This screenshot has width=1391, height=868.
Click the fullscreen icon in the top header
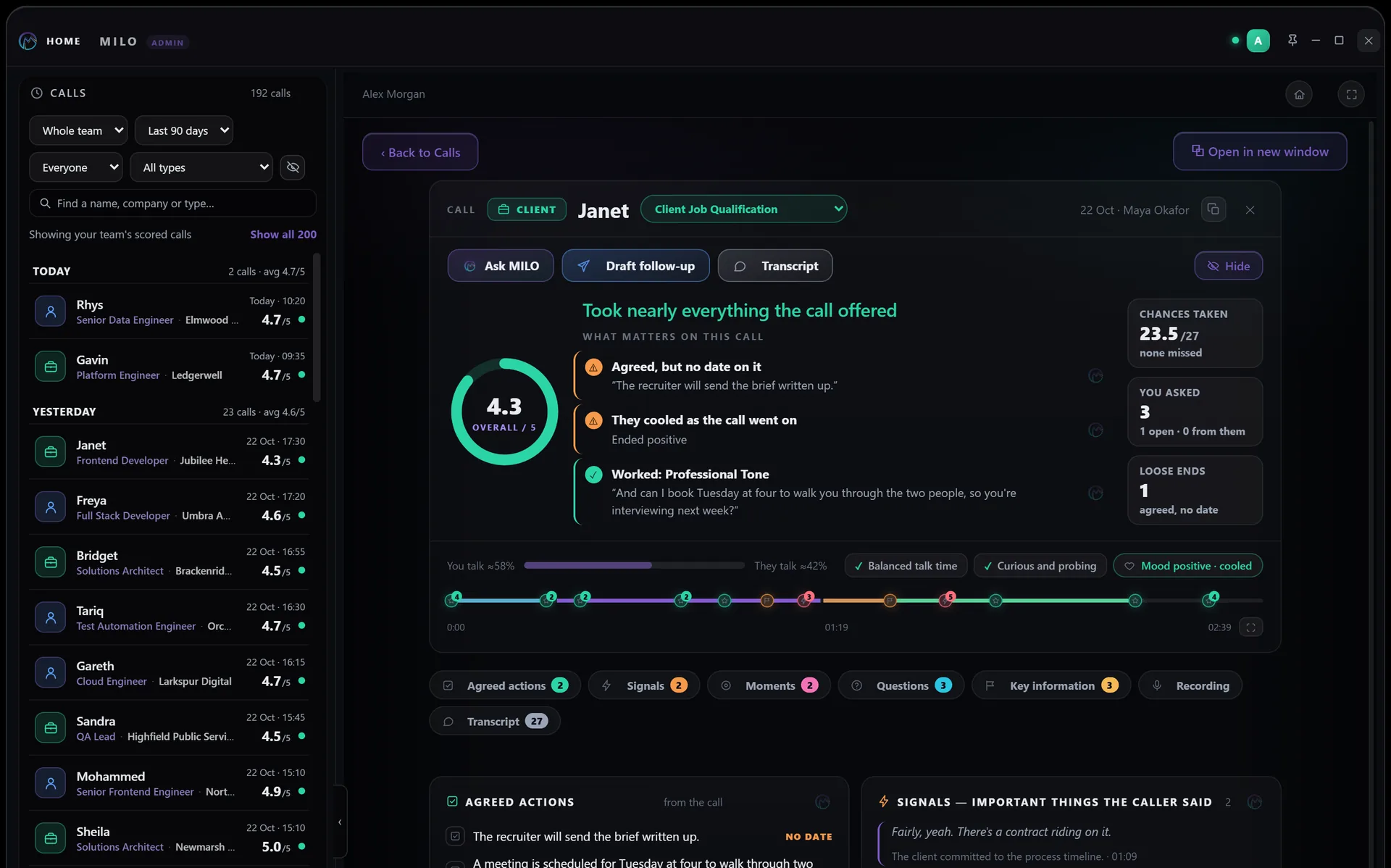pyautogui.click(x=1351, y=94)
